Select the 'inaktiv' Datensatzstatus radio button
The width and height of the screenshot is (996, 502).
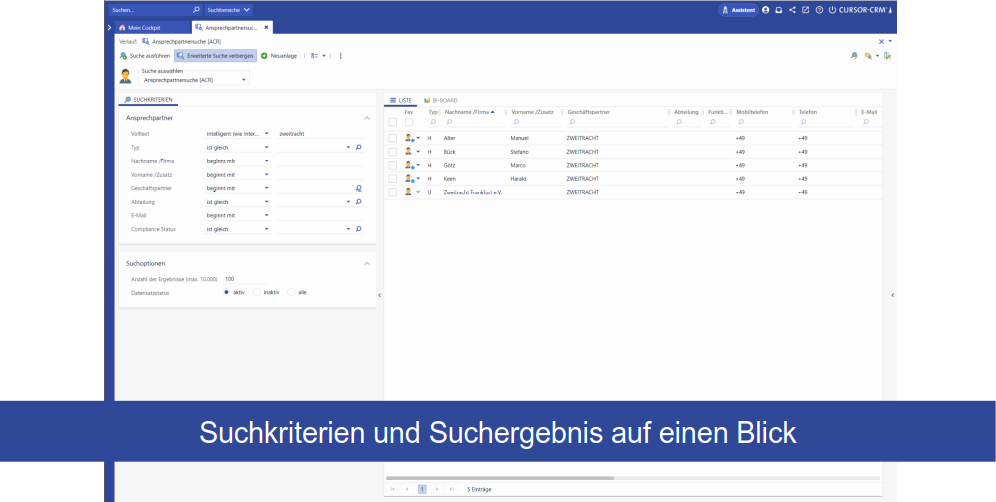point(256,292)
